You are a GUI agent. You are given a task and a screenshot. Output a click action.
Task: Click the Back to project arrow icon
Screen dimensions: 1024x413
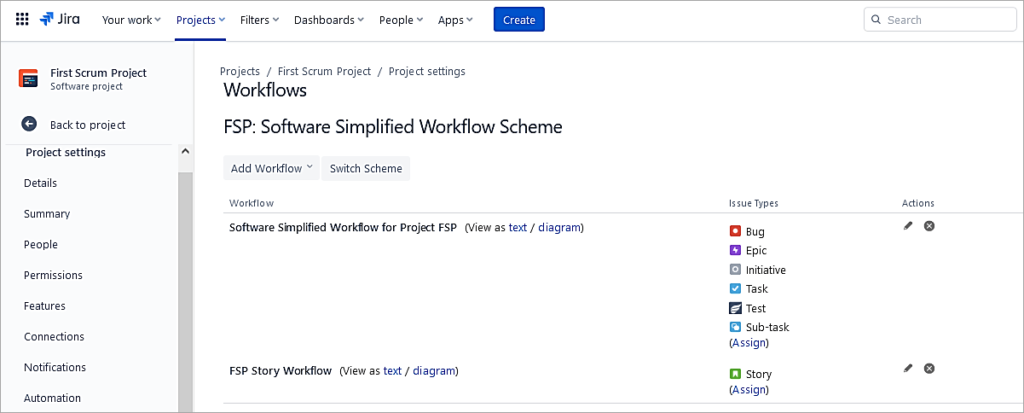click(x=29, y=125)
